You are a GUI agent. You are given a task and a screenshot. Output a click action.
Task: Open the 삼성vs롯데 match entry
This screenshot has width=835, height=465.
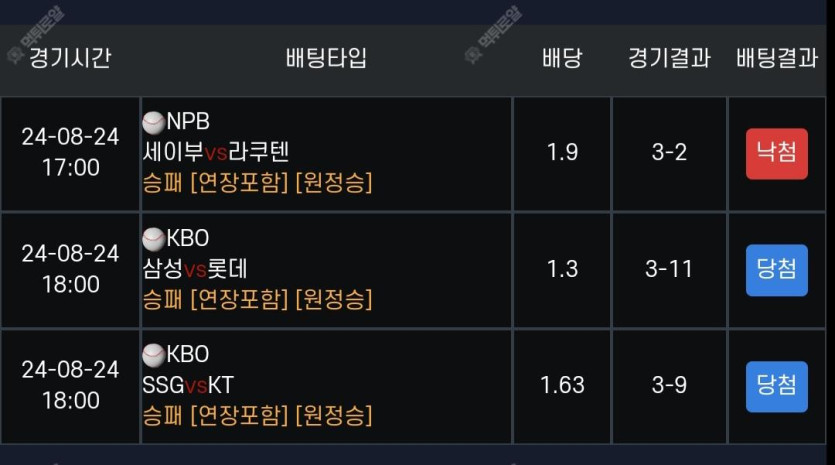pos(195,269)
